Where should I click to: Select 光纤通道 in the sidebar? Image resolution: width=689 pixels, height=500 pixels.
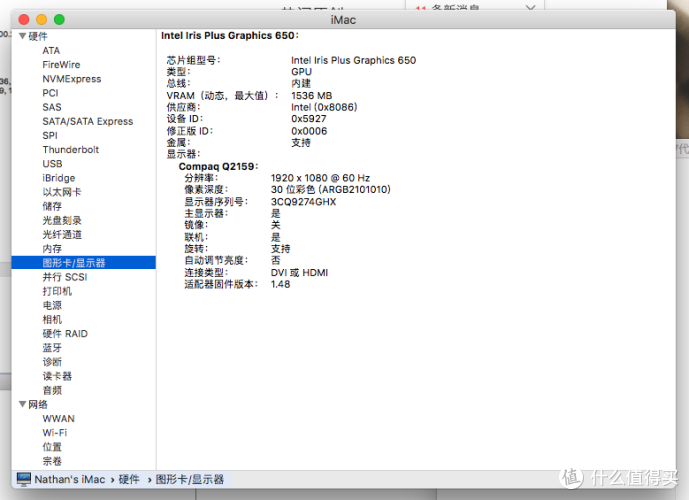tap(62, 235)
